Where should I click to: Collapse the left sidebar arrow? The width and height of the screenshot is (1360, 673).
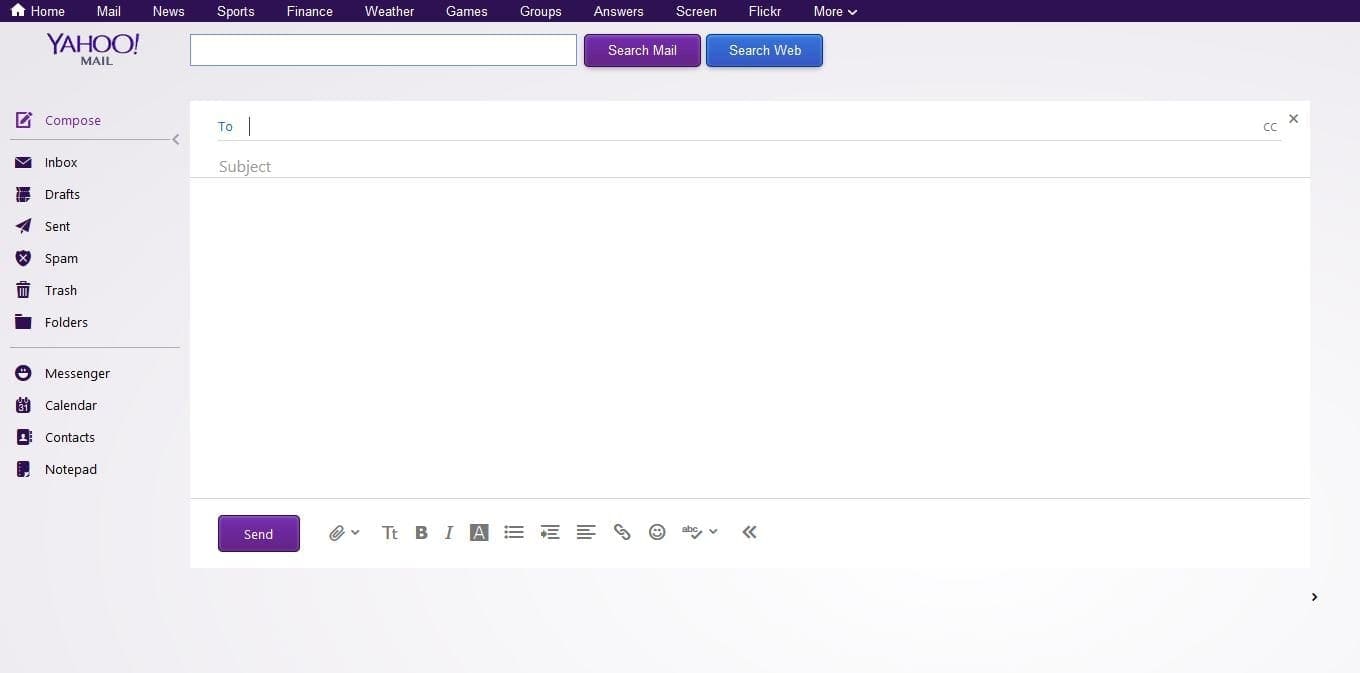tap(176, 140)
